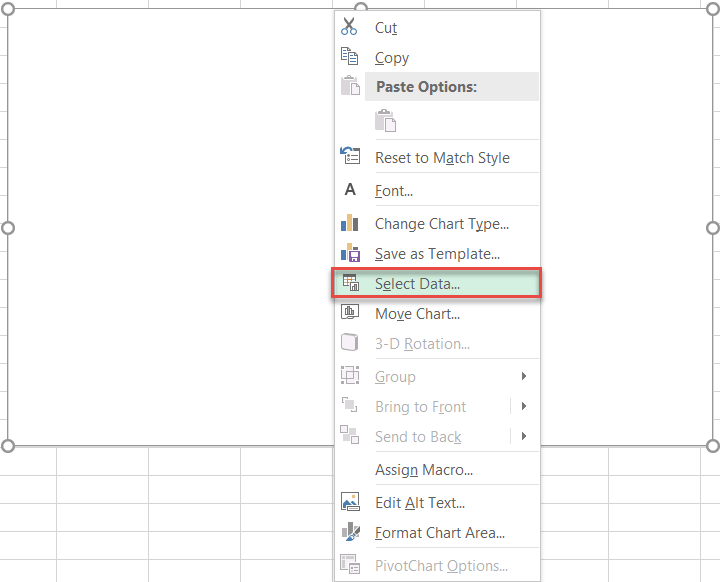Viewport: 720px width, 582px height.
Task: Click the Paste Options: header
Action: coord(452,86)
